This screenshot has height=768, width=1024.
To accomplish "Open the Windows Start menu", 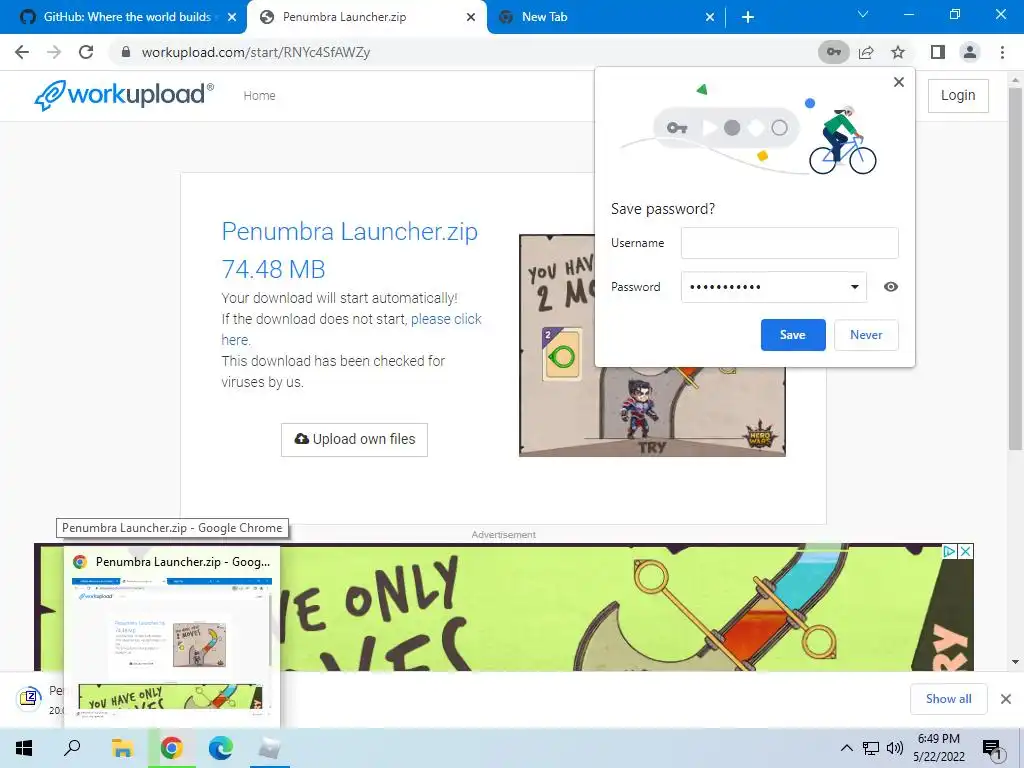I will pyautogui.click(x=24, y=748).
